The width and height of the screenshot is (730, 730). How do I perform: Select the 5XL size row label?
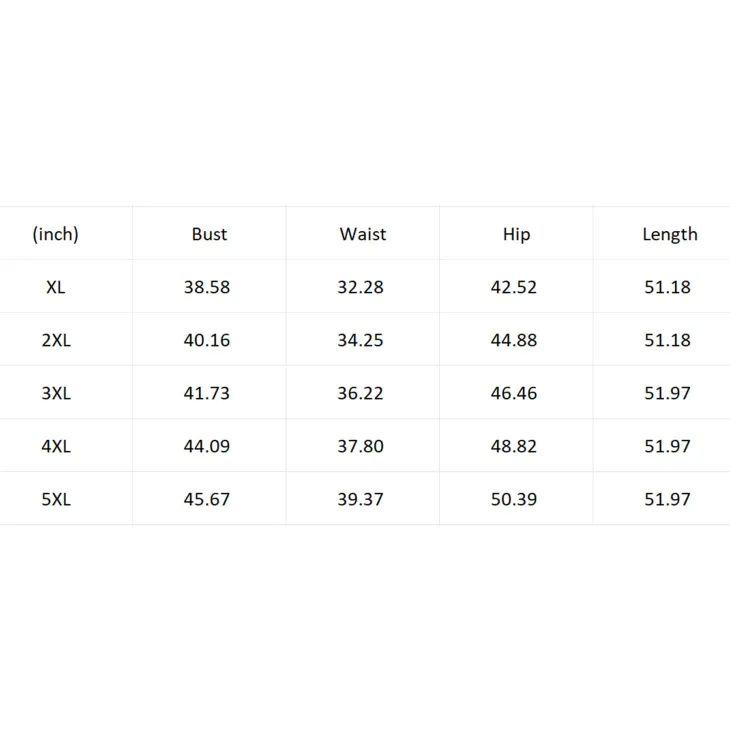click(56, 500)
